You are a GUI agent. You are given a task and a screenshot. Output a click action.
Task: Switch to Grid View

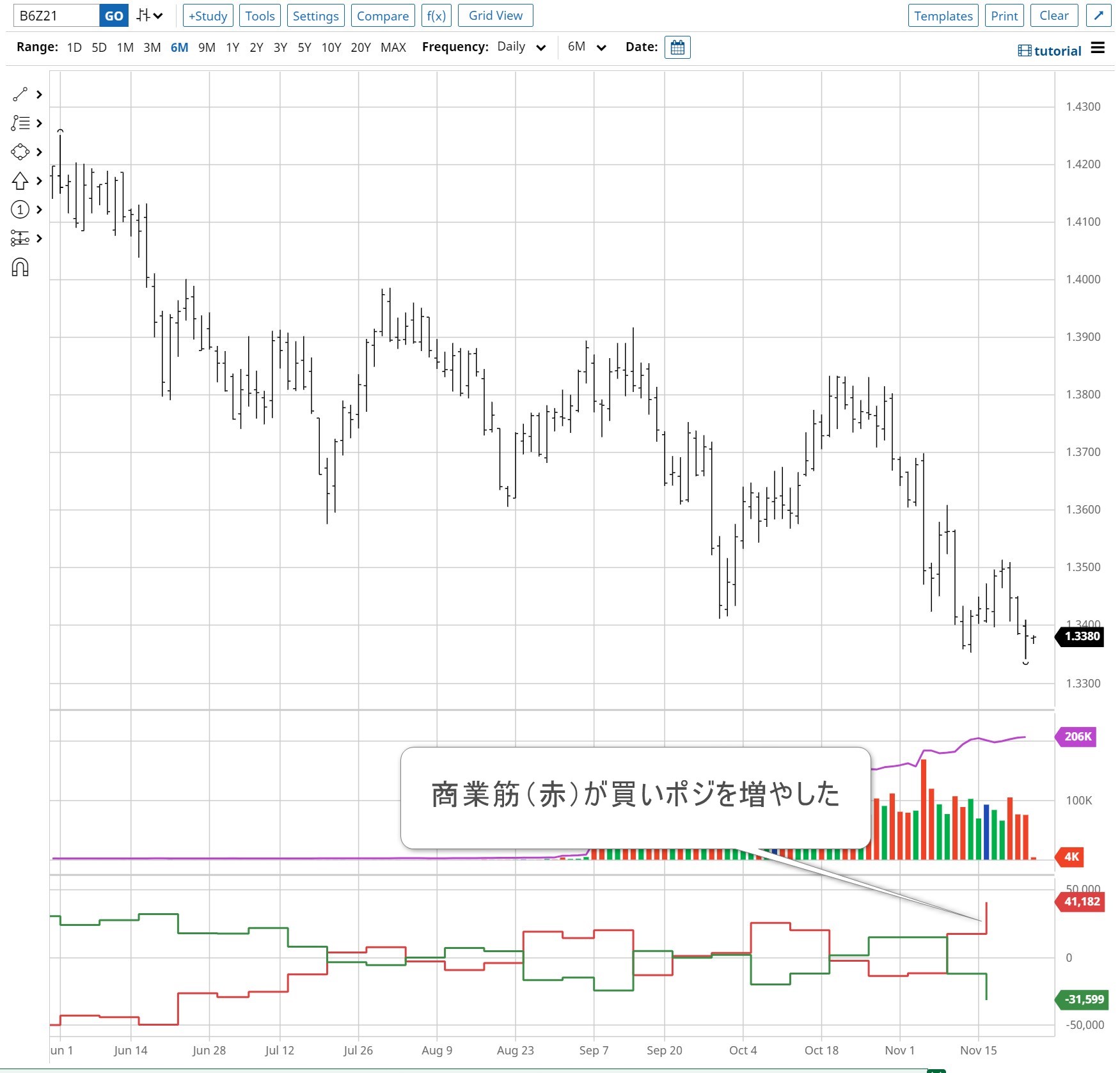pos(496,15)
